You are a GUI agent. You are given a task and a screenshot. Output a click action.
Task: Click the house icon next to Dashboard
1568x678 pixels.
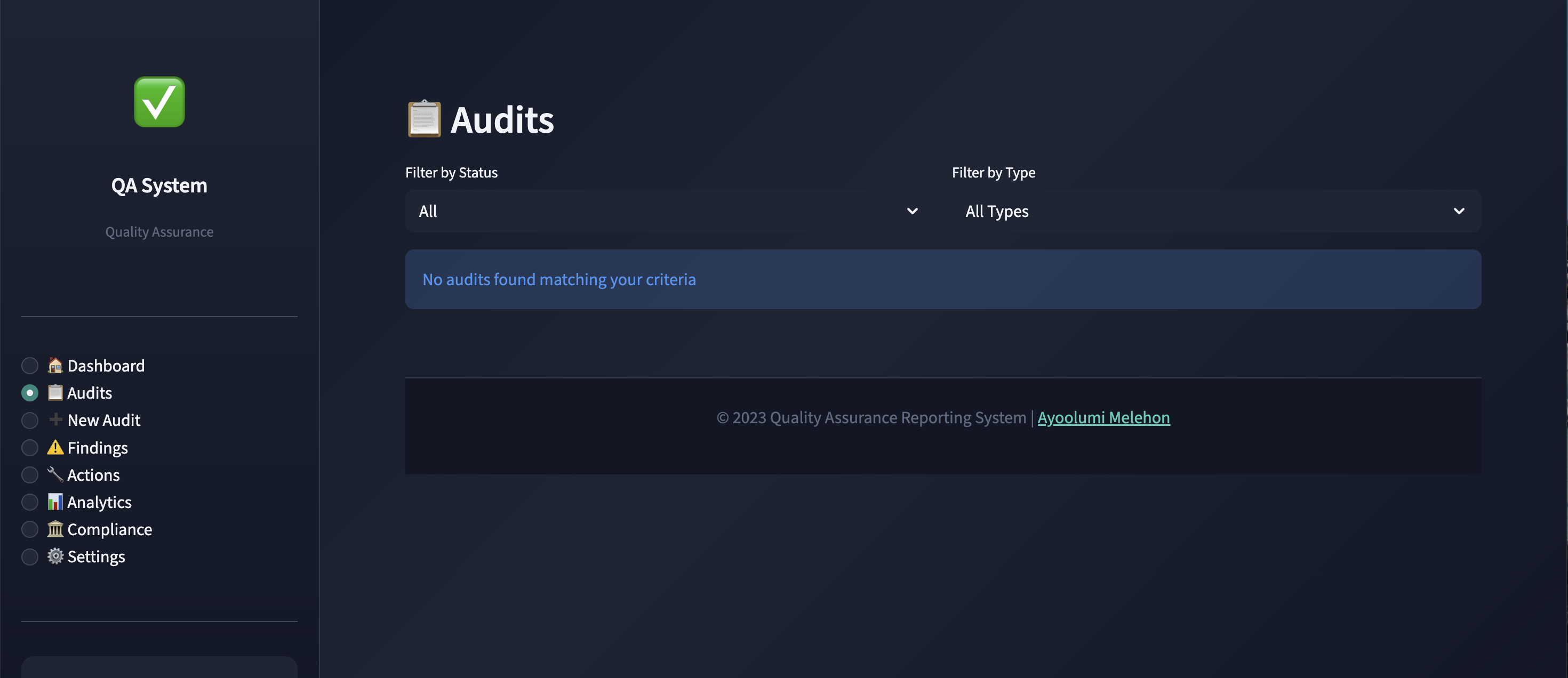click(55, 366)
